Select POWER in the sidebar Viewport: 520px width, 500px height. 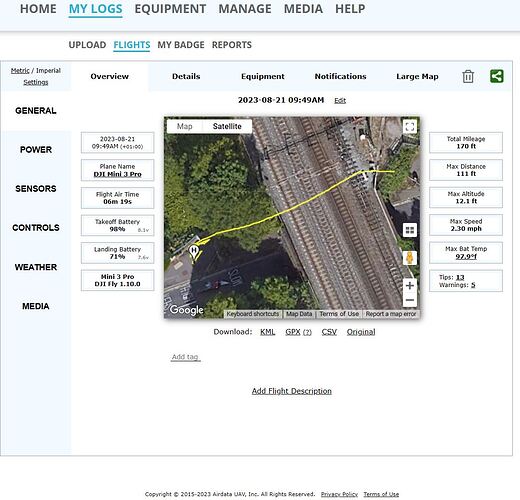(36, 150)
